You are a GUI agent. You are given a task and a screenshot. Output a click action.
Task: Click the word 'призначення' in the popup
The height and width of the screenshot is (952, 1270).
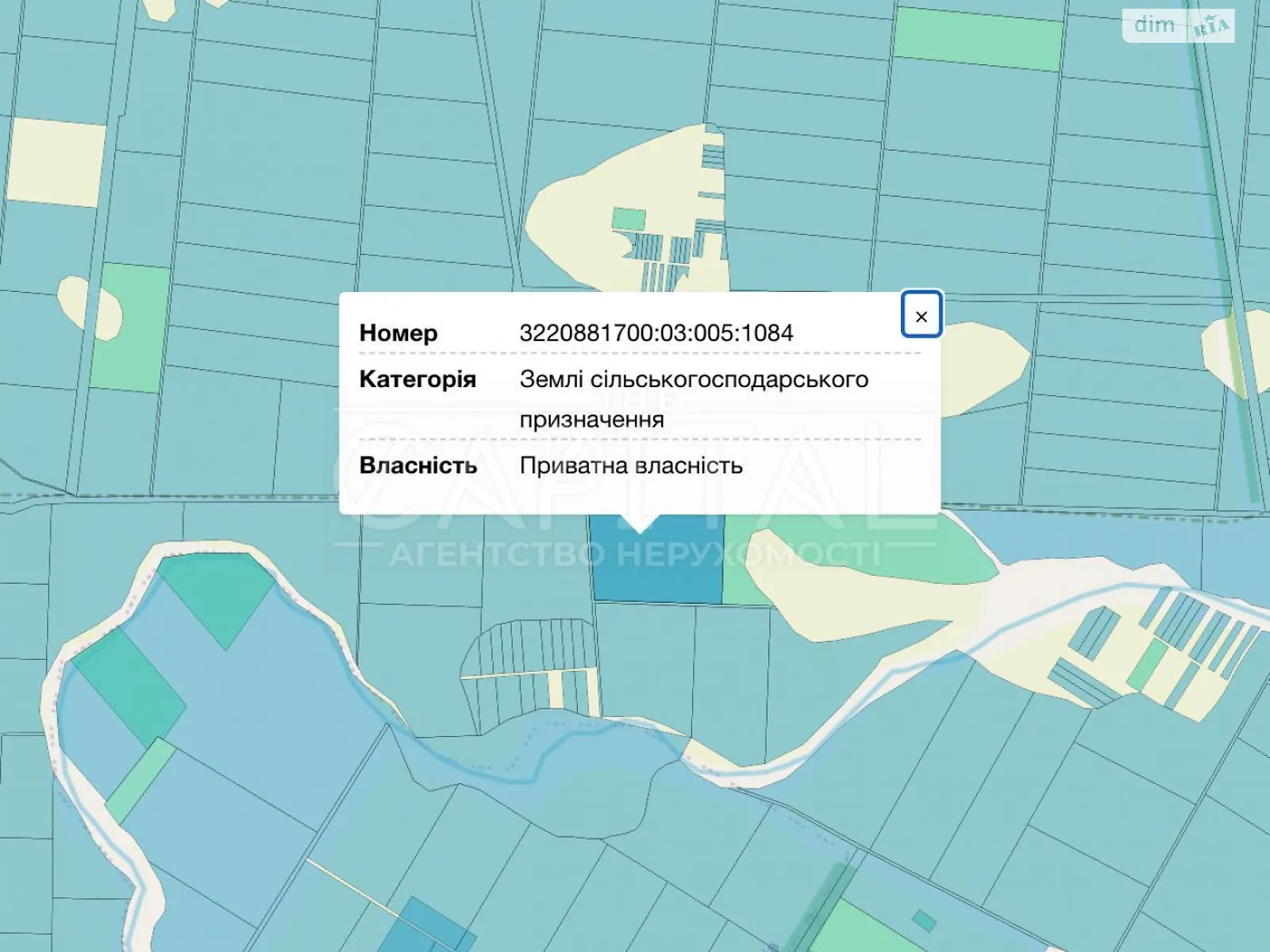pos(591,419)
